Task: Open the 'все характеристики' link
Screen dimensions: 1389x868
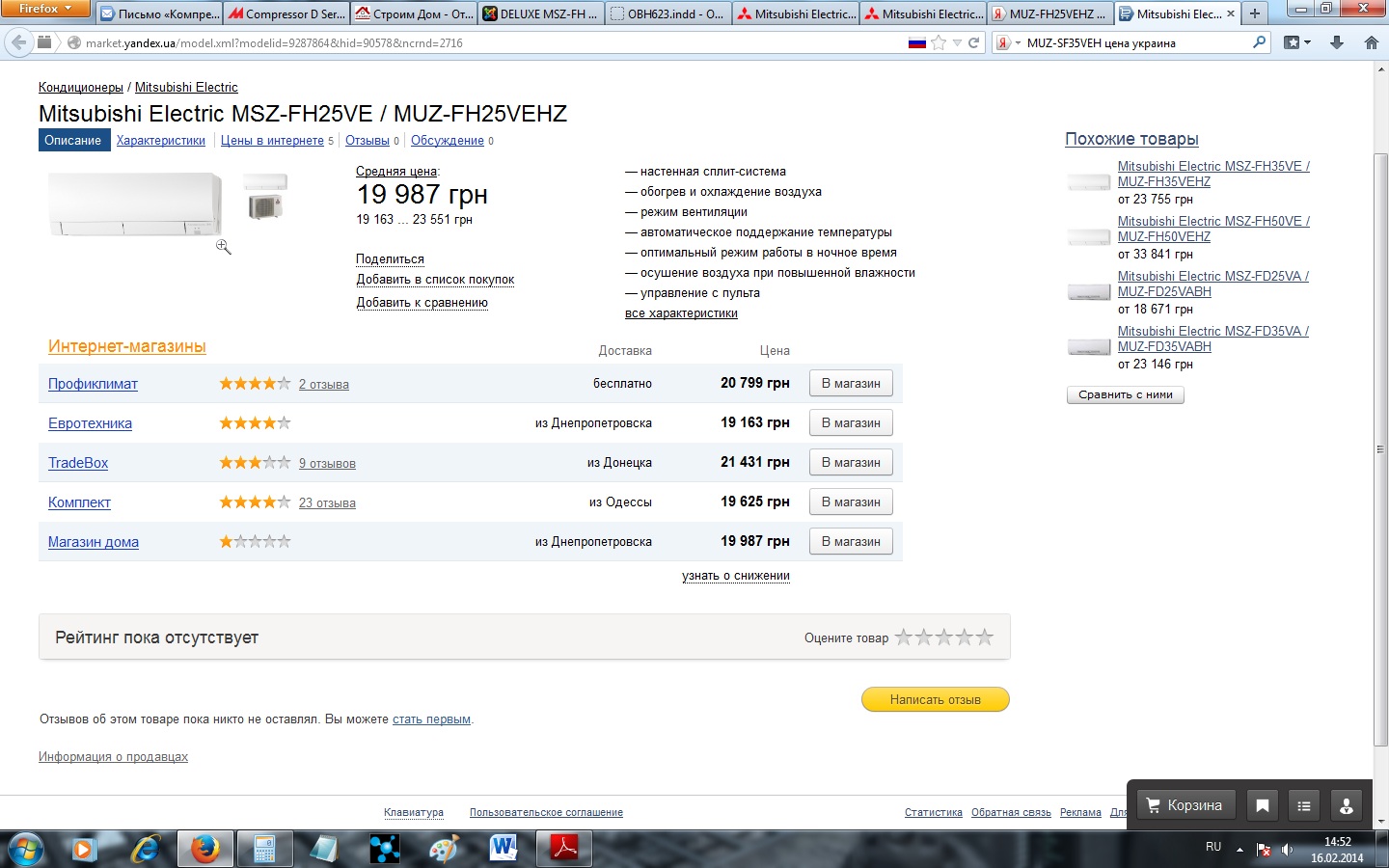Action: tap(681, 313)
